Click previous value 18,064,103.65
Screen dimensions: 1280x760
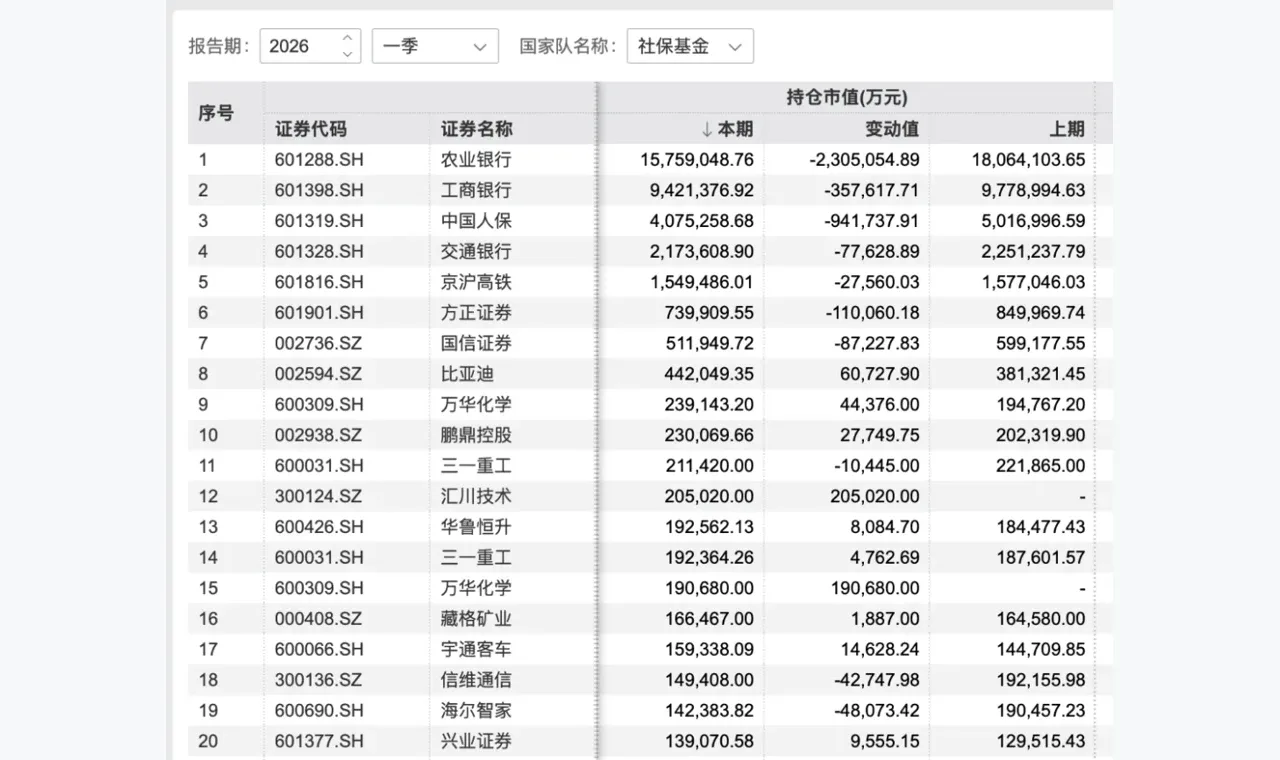click(x=1028, y=159)
